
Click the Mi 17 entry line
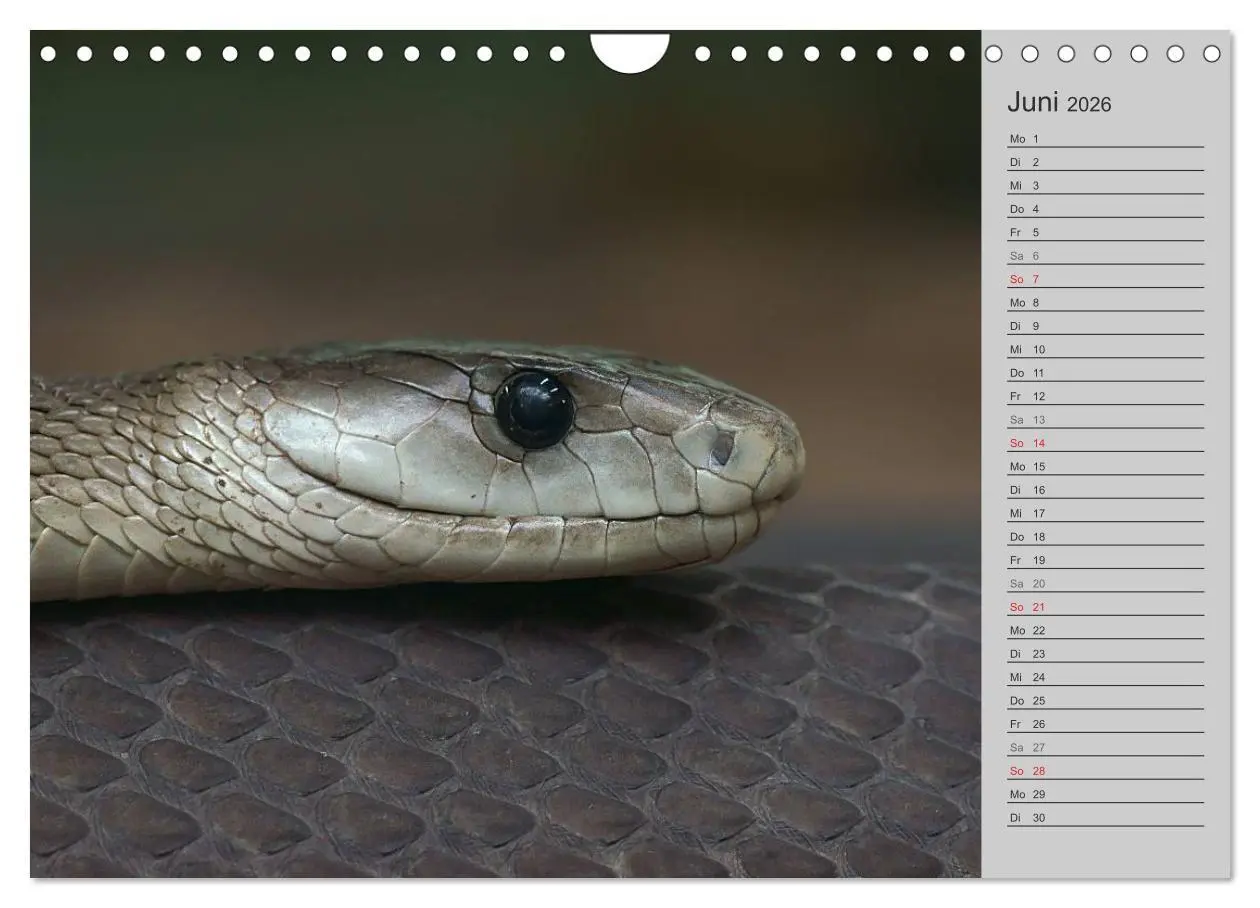point(1105,513)
